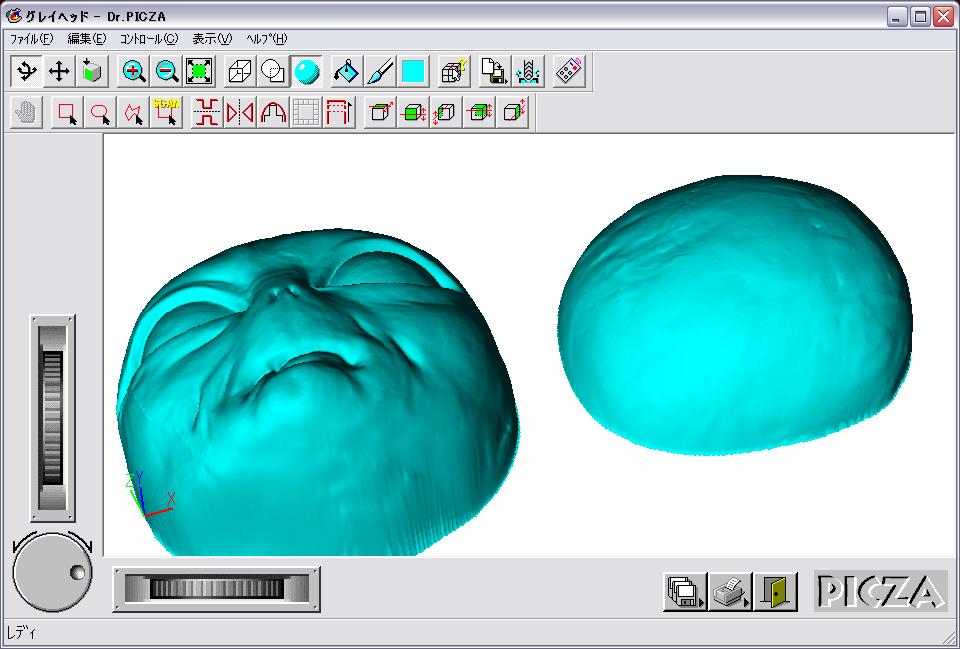
Task: Maximize the Dr.PICZA window
Action: (920, 17)
